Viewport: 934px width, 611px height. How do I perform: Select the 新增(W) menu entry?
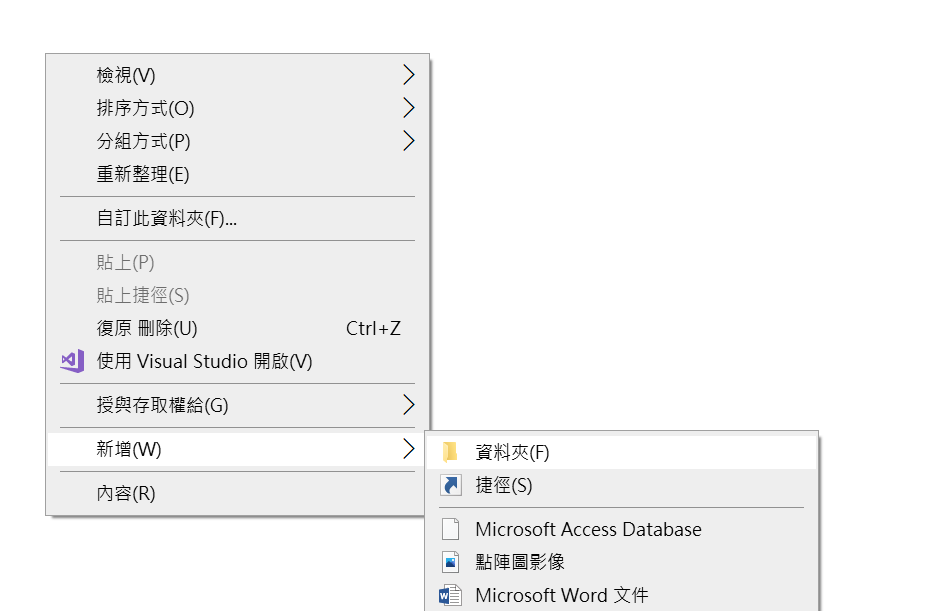pos(238,449)
